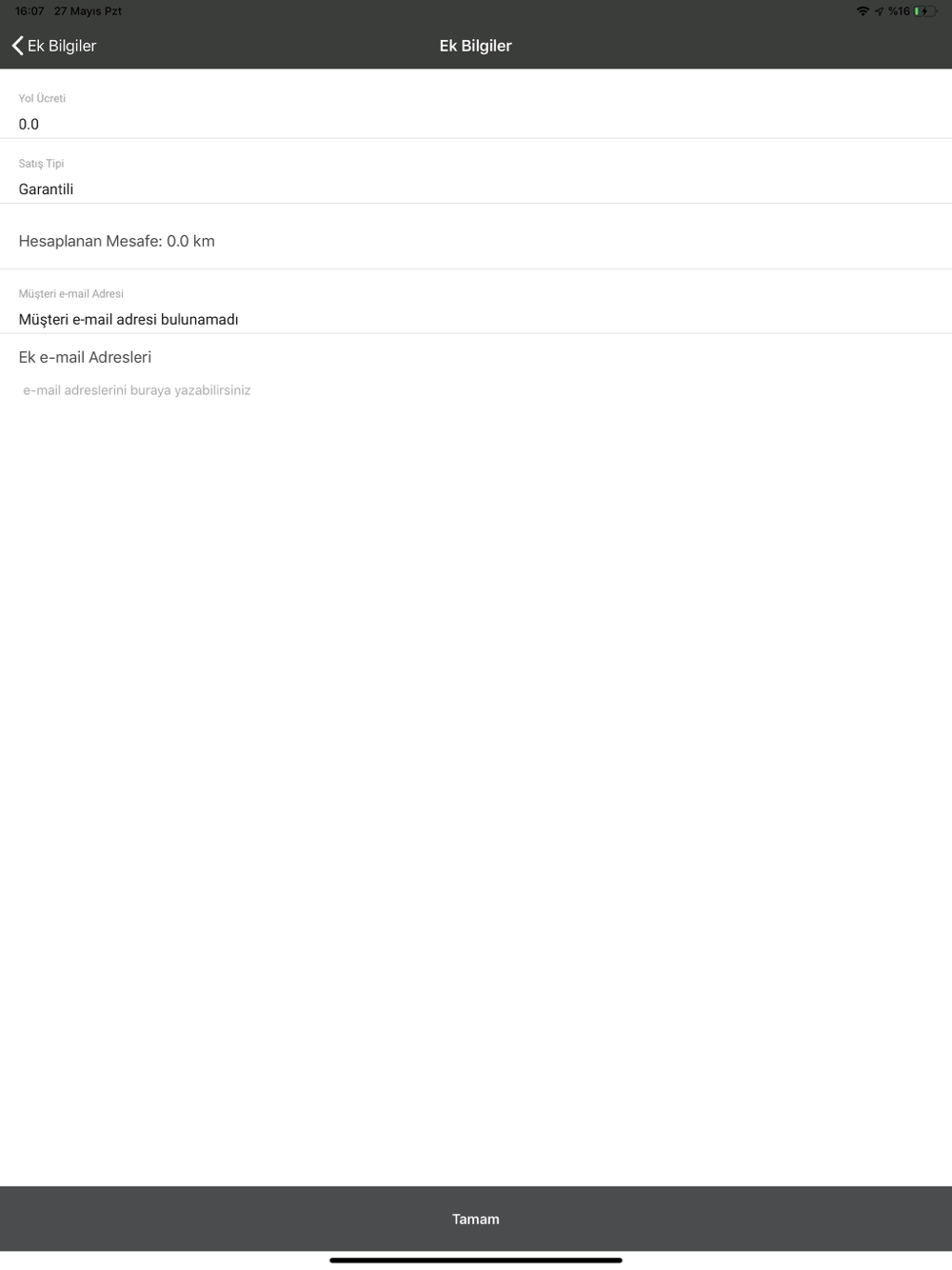Tap the Wi-Fi signal status icon
The height and width of the screenshot is (1270, 952).
click(x=863, y=11)
